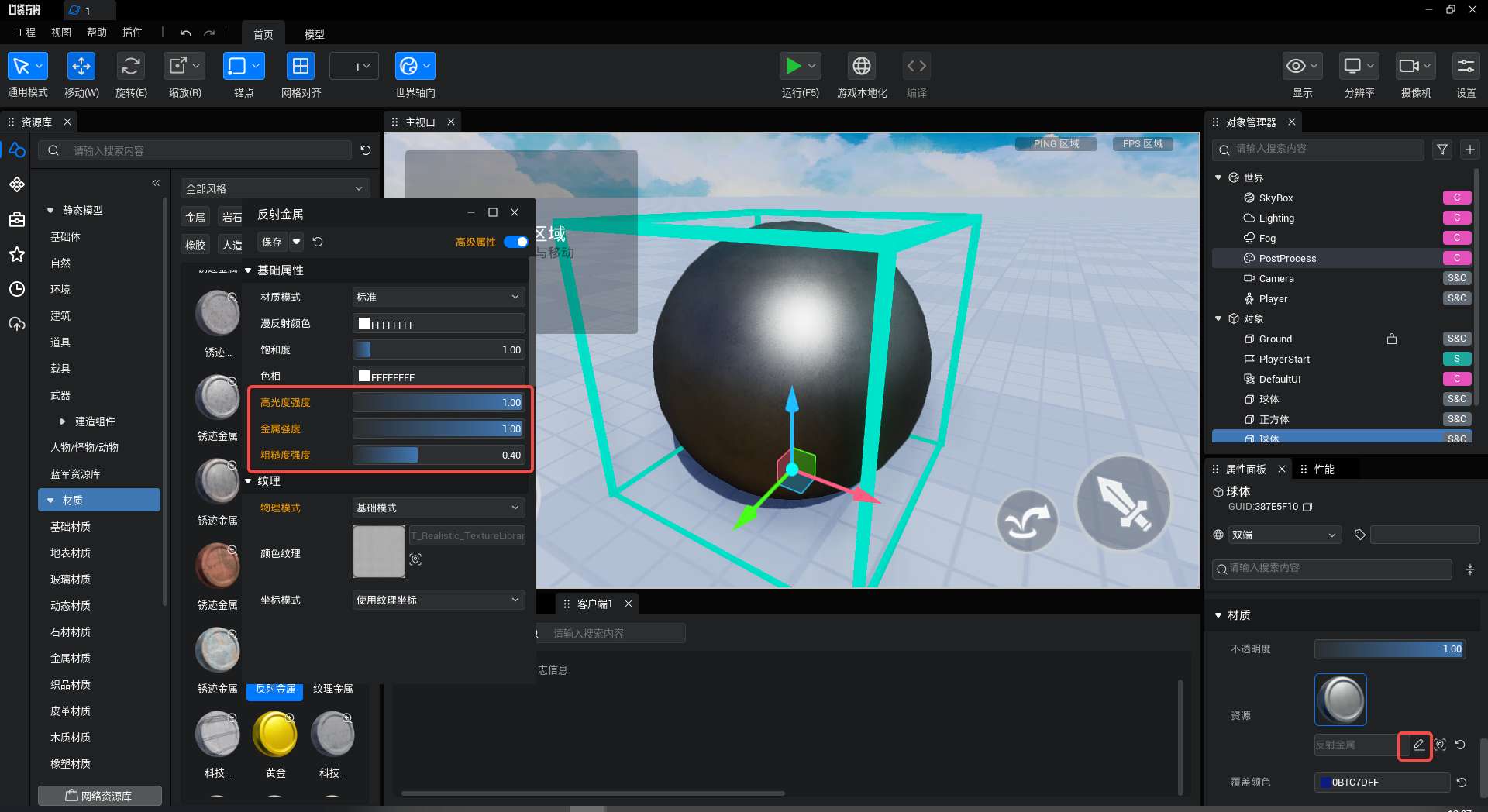Open the 双端 network dropdown

point(1284,535)
